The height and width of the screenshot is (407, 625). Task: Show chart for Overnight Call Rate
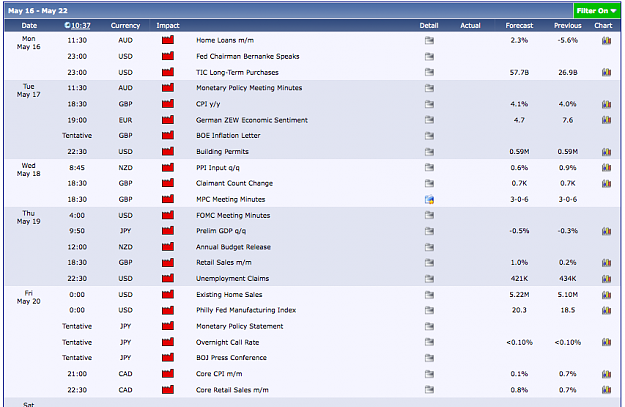click(x=606, y=342)
